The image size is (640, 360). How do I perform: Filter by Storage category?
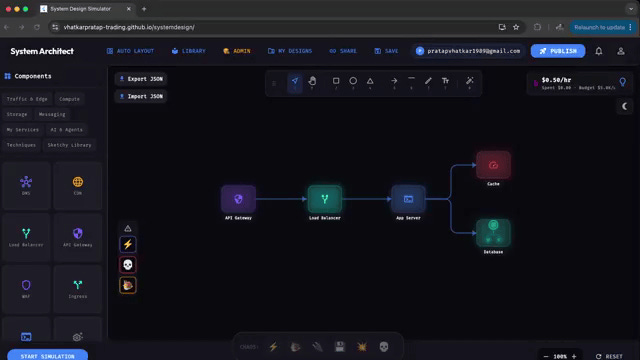coord(17,114)
